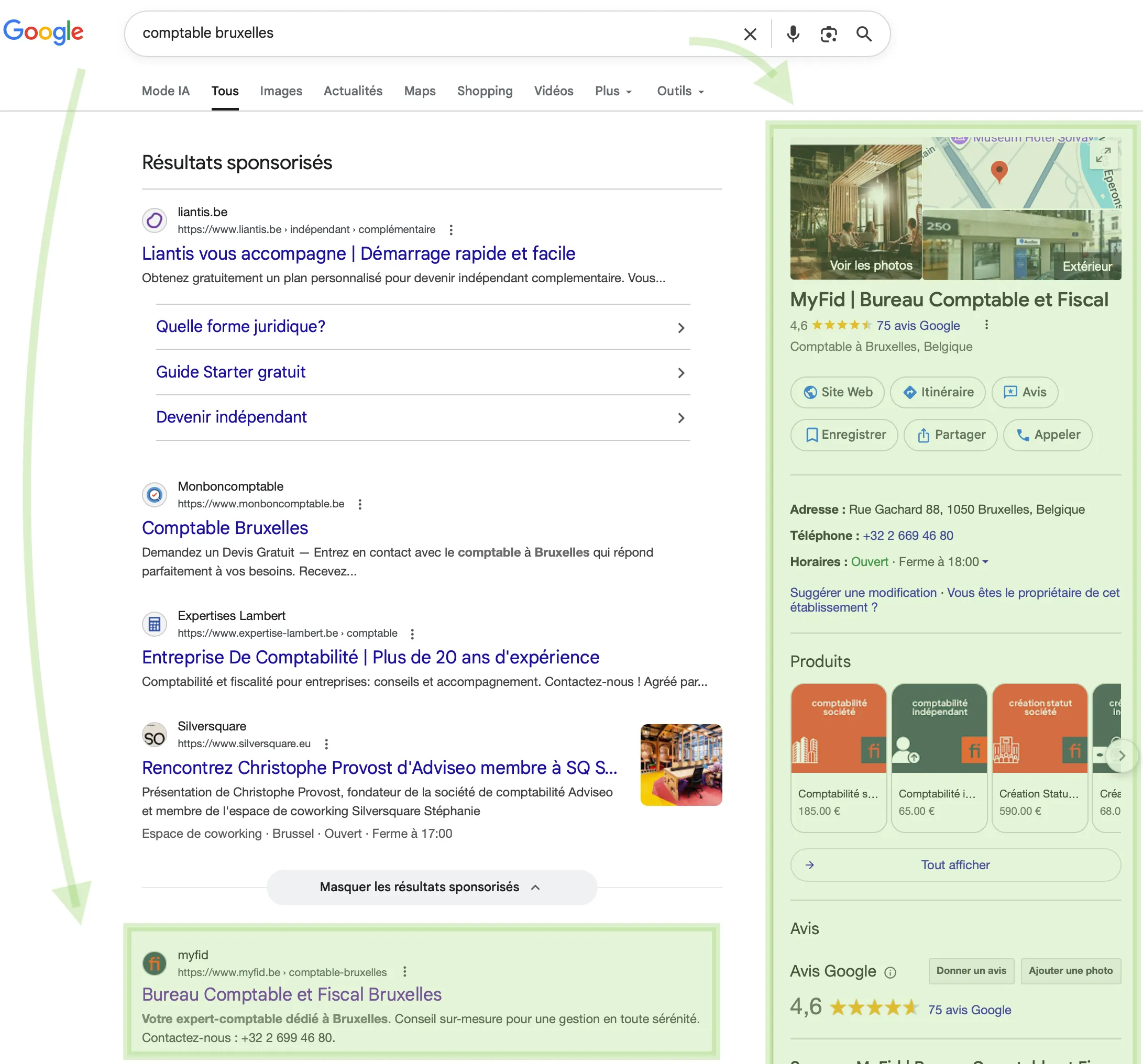Start a voice search with the microphone icon
Screen dimensions: 1143x1064
[793, 34]
